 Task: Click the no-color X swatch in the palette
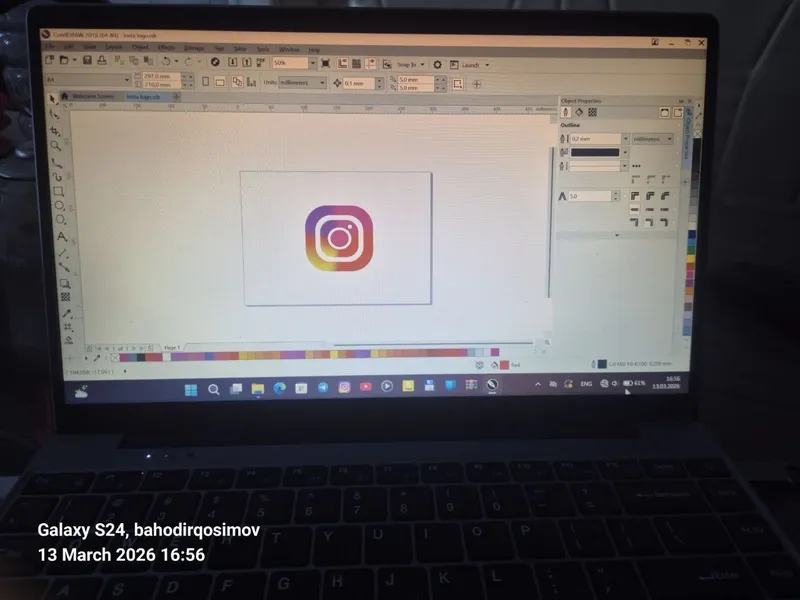(115, 358)
